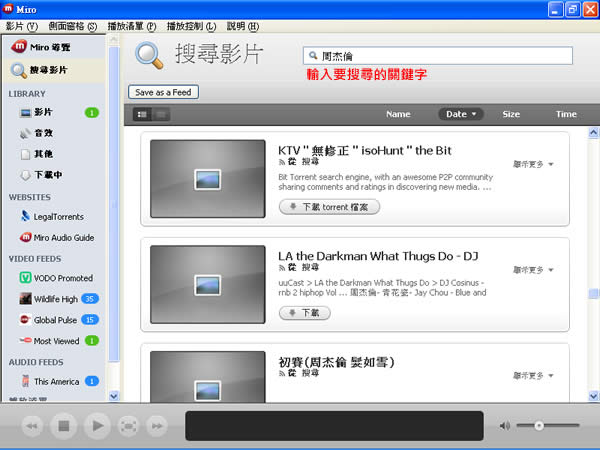Viewport: 600px width, 450px height.
Task: Sort results by the Date dropdown header
Action: 461,114
